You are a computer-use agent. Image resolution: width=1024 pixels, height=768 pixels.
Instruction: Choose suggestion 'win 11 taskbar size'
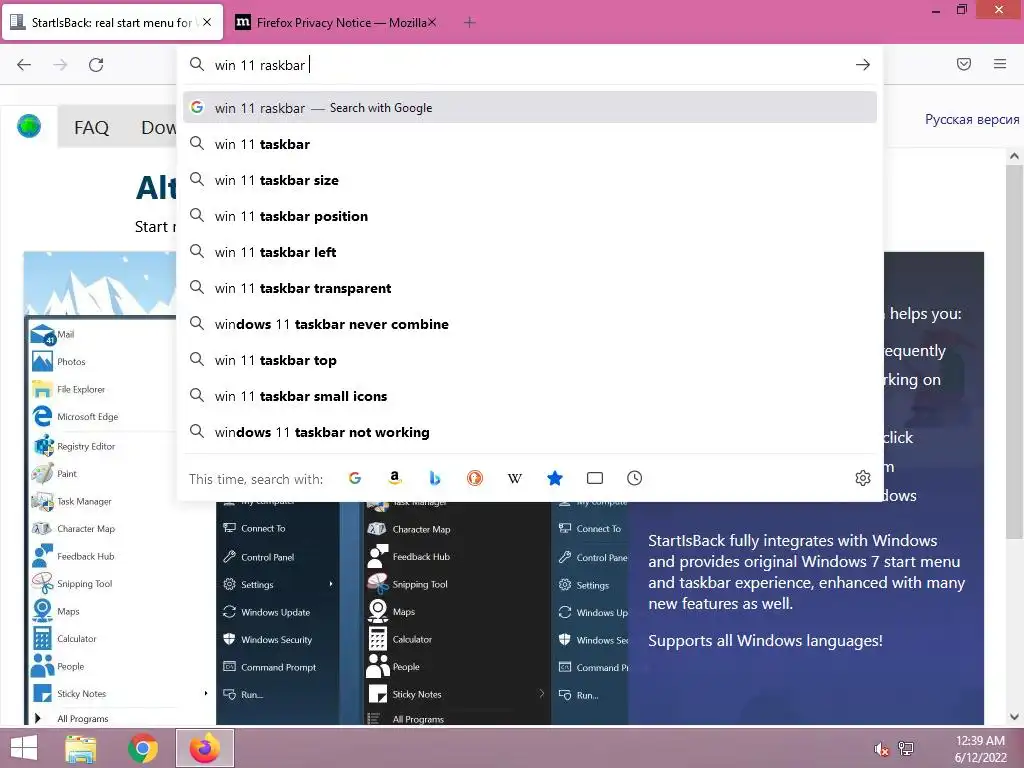click(x=530, y=180)
